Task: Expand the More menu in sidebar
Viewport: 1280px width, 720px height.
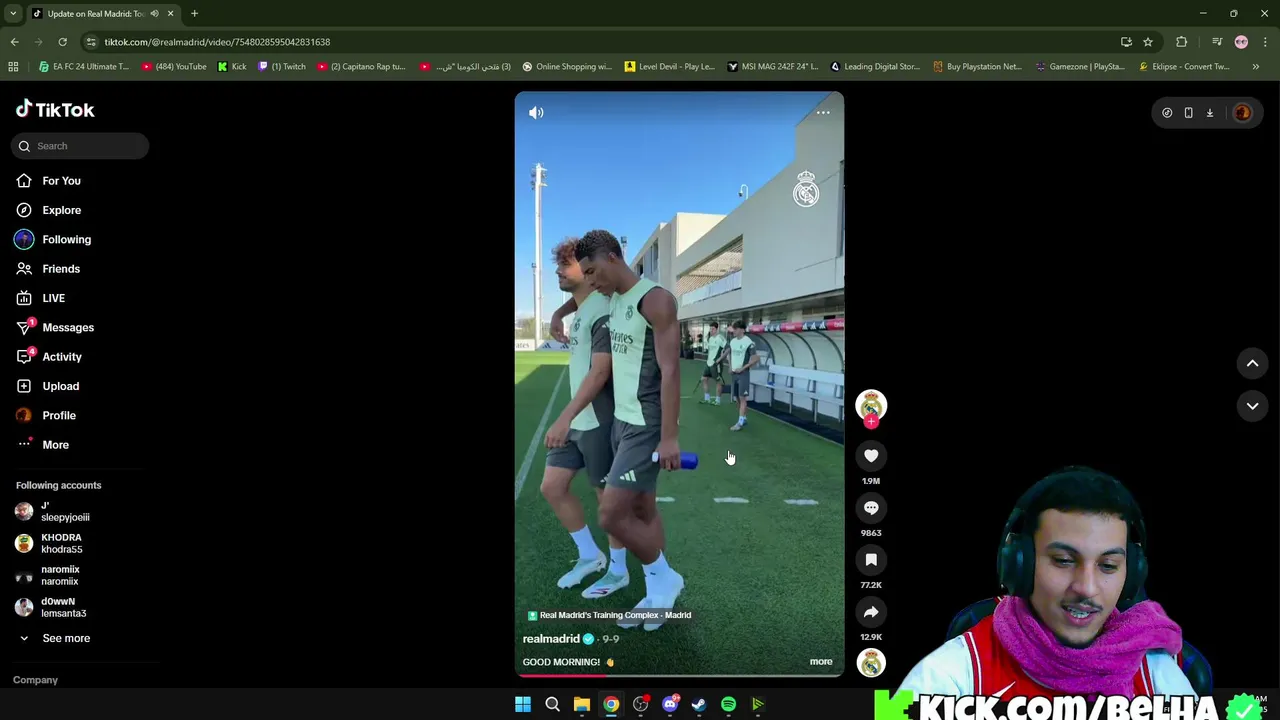Action: [55, 445]
